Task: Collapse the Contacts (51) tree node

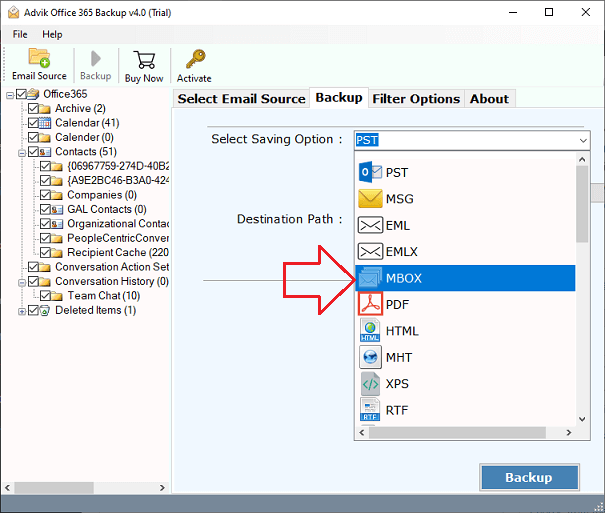Action: pyautogui.click(x=22, y=153)
